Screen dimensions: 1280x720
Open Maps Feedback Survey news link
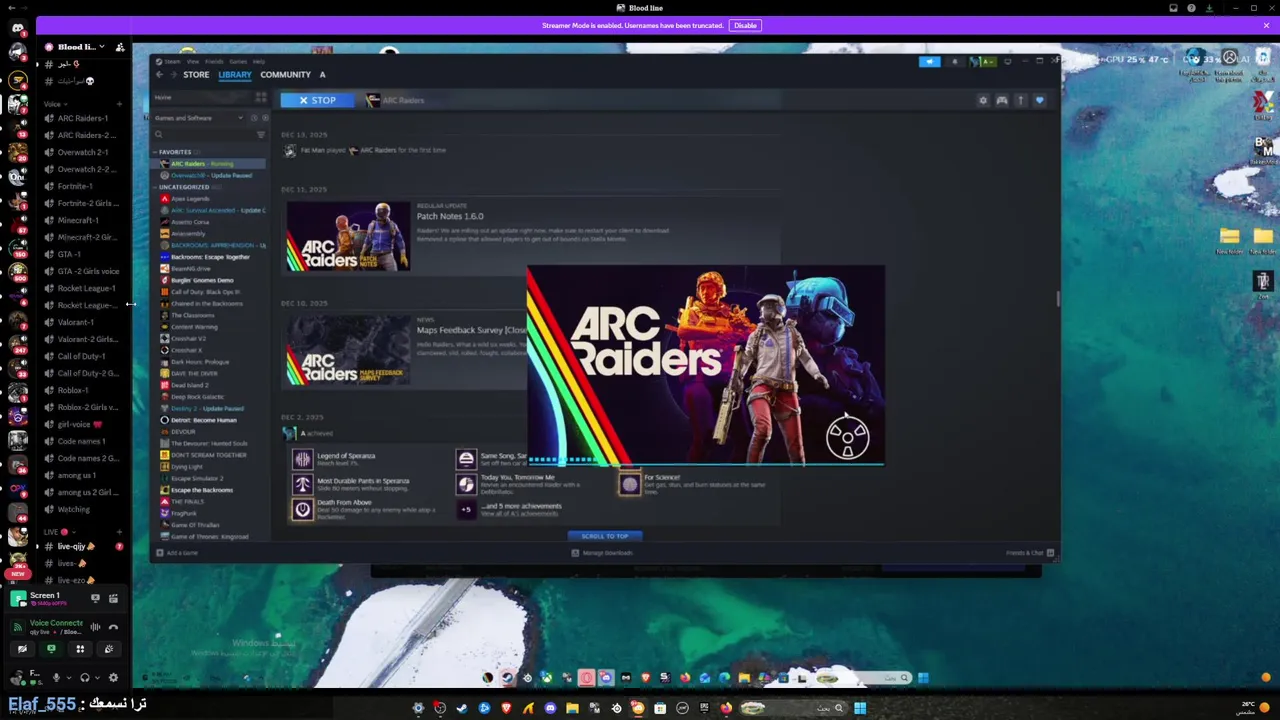[x=471, y=330]
